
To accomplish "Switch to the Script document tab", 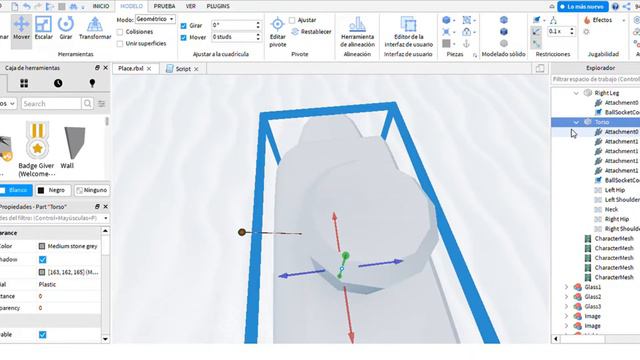I will click(x=183, y=69).
